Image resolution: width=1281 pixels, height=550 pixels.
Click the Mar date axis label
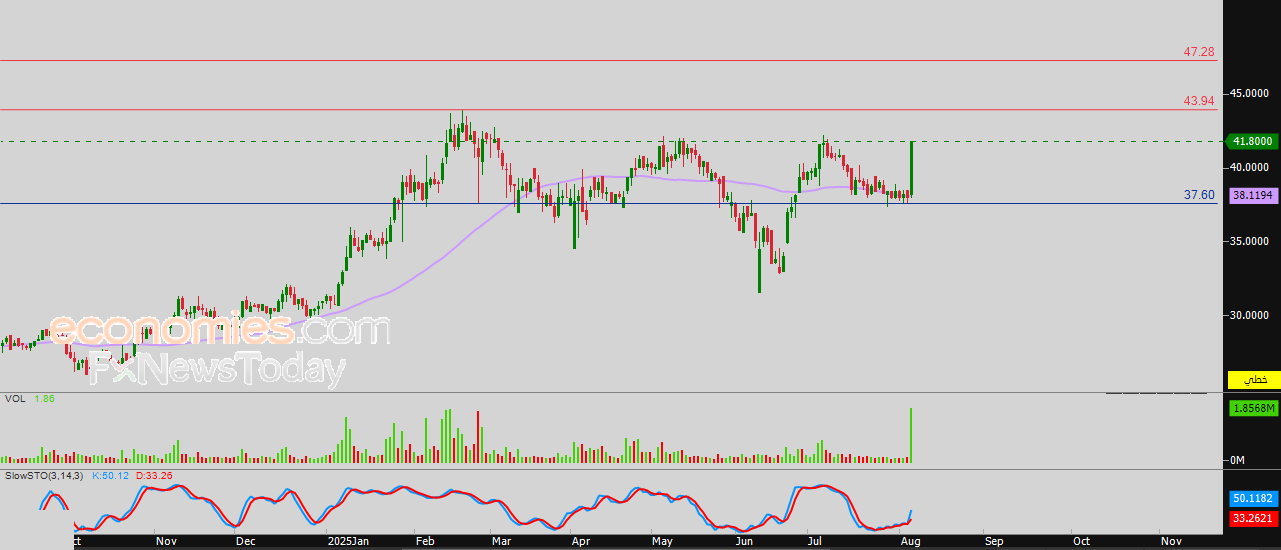pyautogui.click(x=502, y=541)
